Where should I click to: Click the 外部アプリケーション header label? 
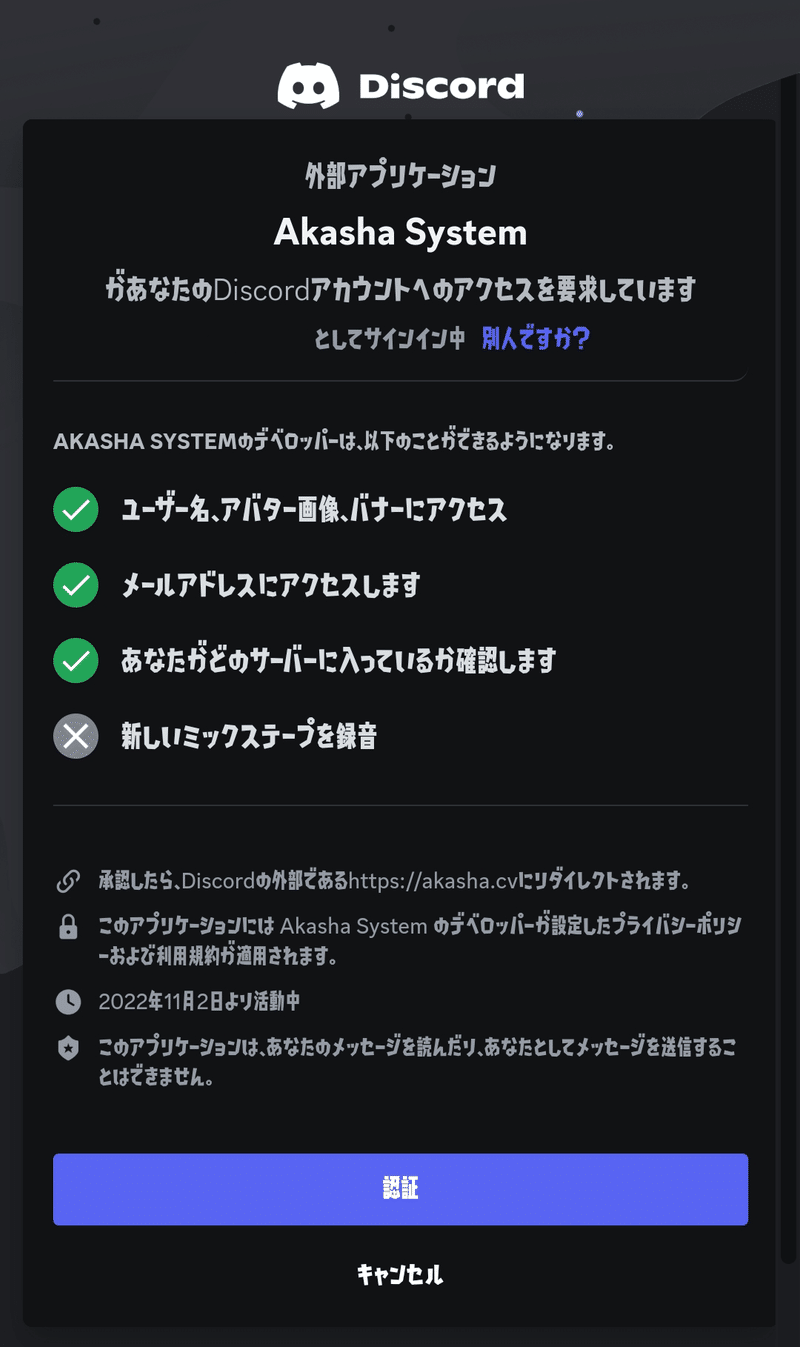click(400, 174)
